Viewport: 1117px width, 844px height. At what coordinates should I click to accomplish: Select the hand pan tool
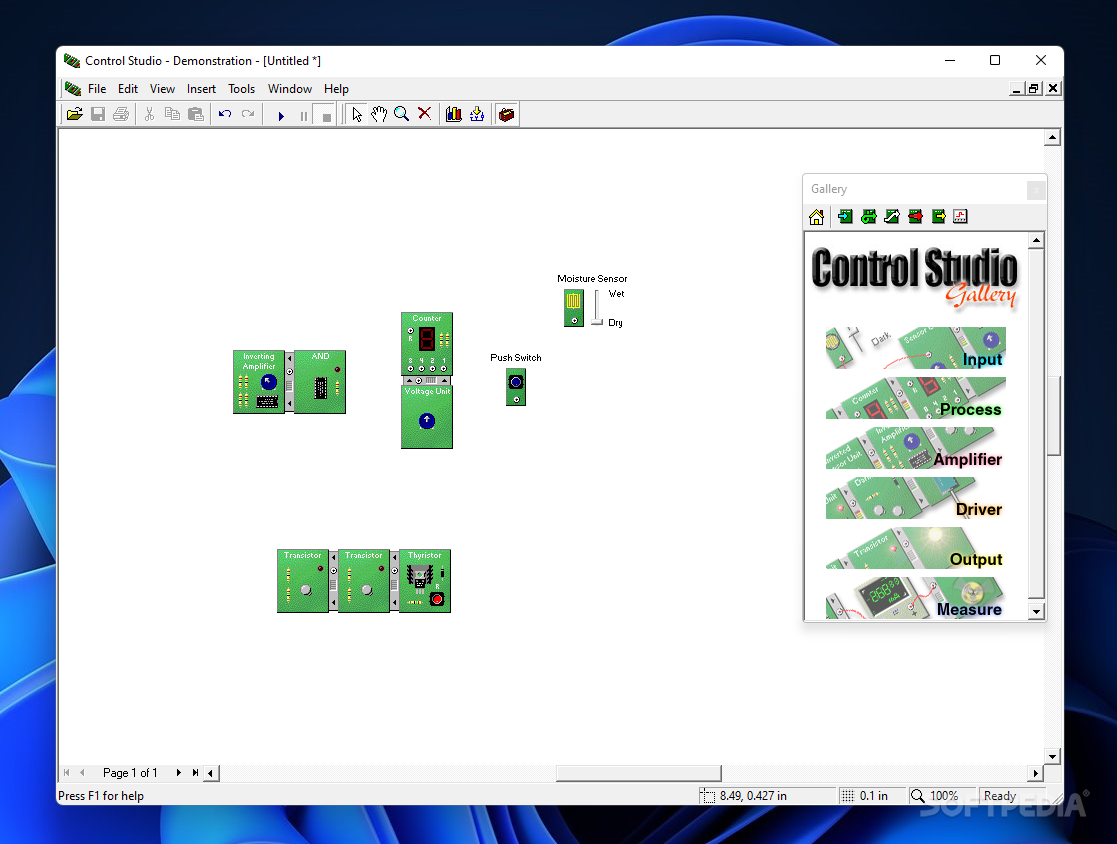tap(379, 114)
